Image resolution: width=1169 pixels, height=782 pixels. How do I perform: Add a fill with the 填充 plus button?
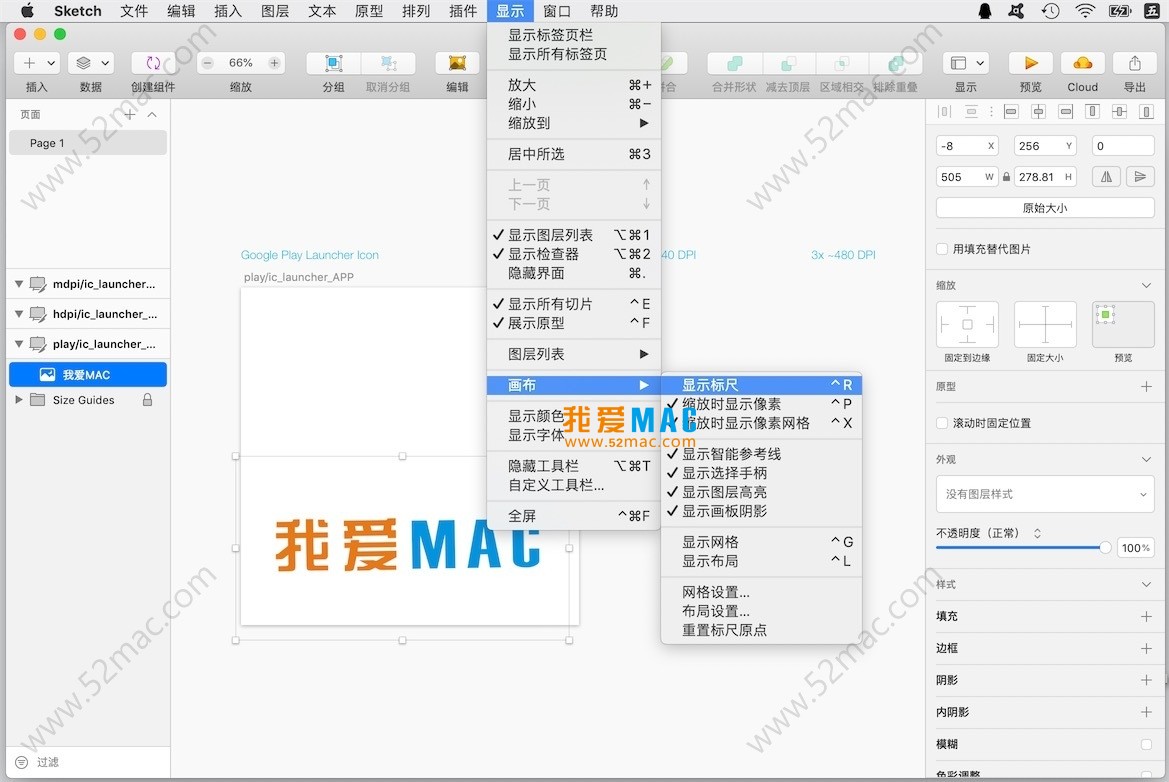1147,617
